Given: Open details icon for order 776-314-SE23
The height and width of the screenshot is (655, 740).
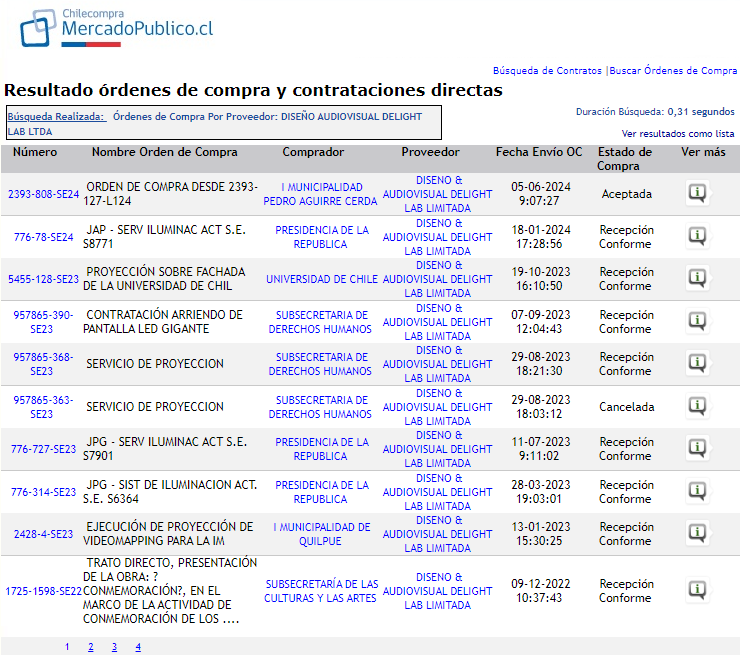Looking at the screenshot, I should tap(697, 491).
